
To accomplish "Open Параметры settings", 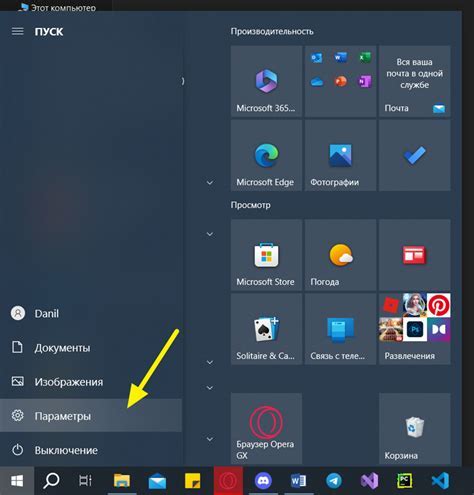I will click(x=91, y=416).
